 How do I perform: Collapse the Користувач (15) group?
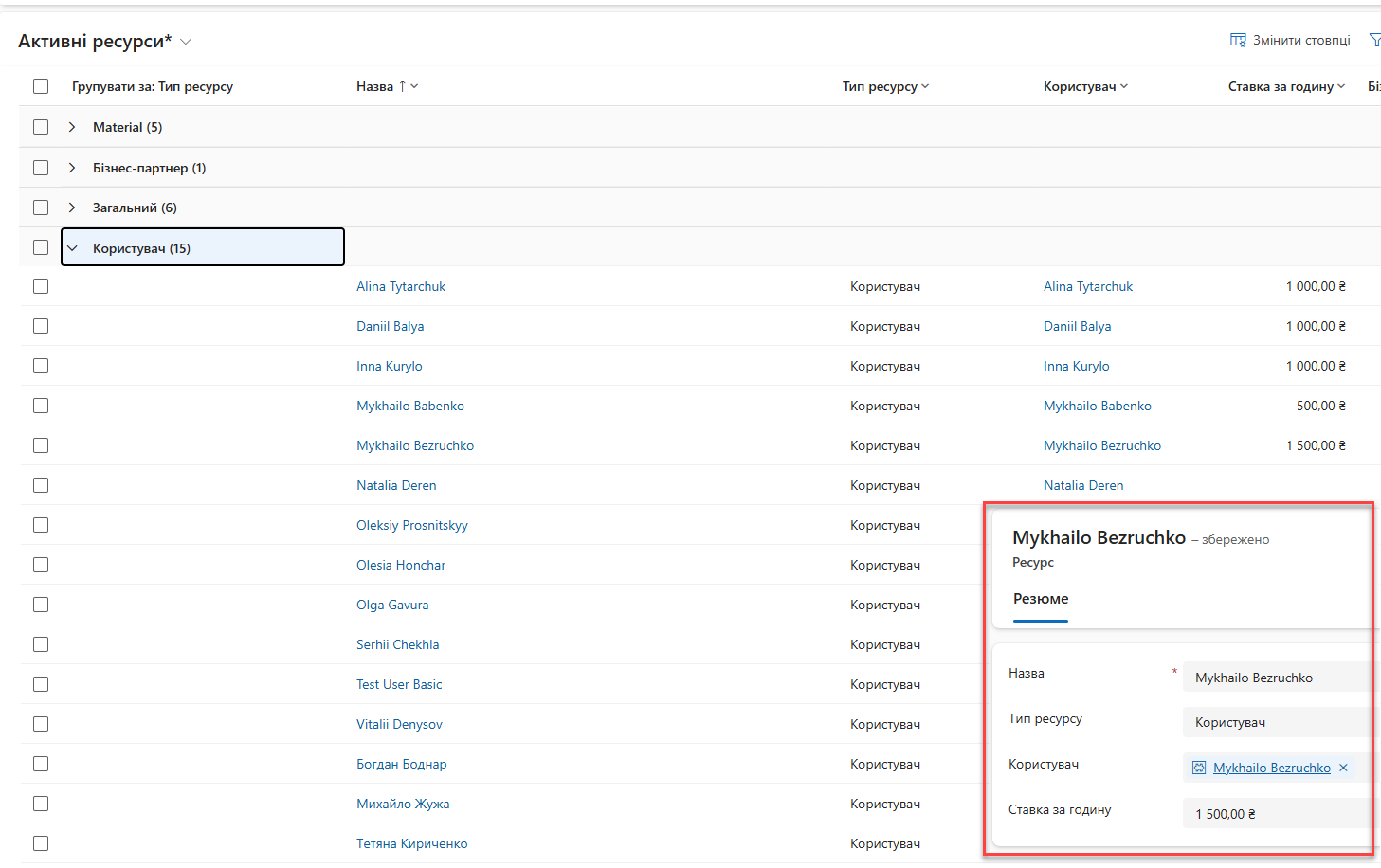click(72, 248)
